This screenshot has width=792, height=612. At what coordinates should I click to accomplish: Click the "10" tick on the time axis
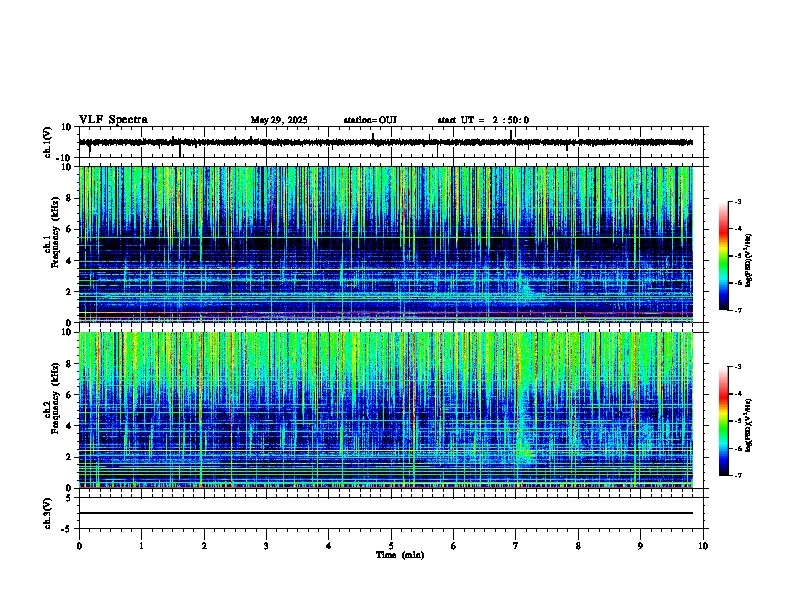[703, 546]
